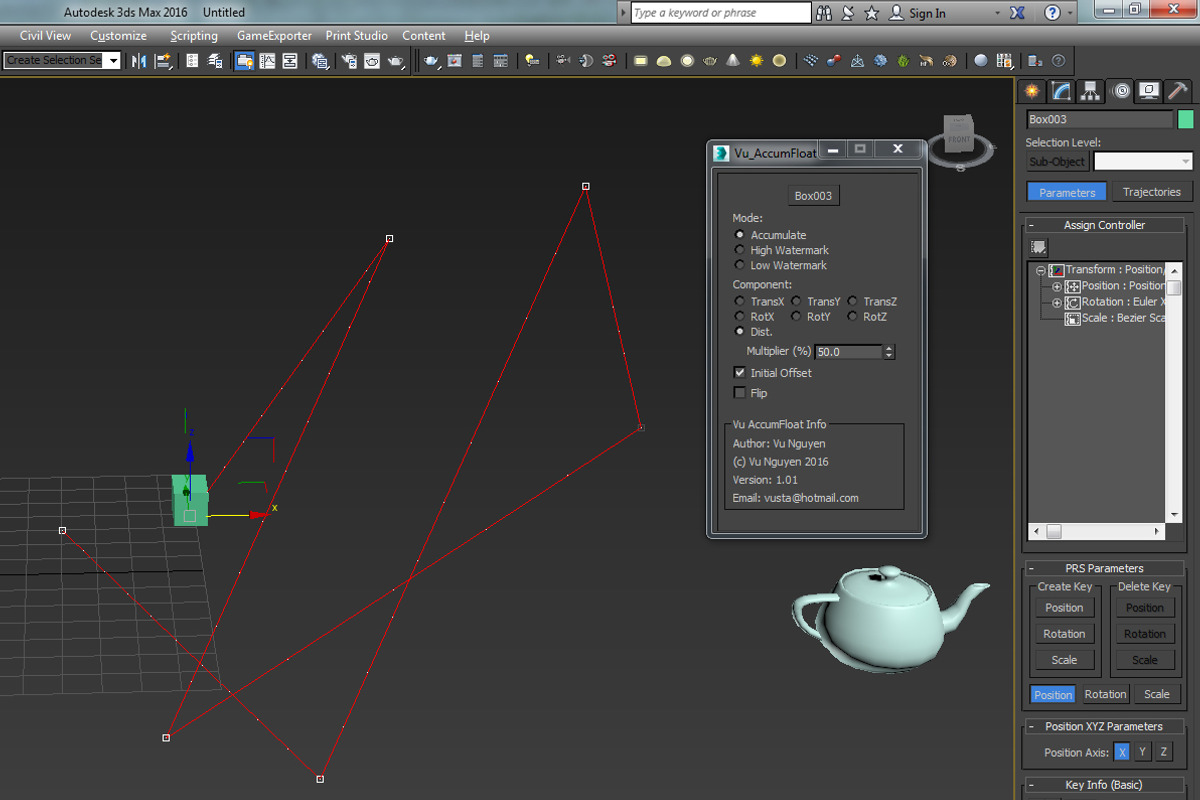Toggle the Ribbon toolbar icon

point(245,61)
